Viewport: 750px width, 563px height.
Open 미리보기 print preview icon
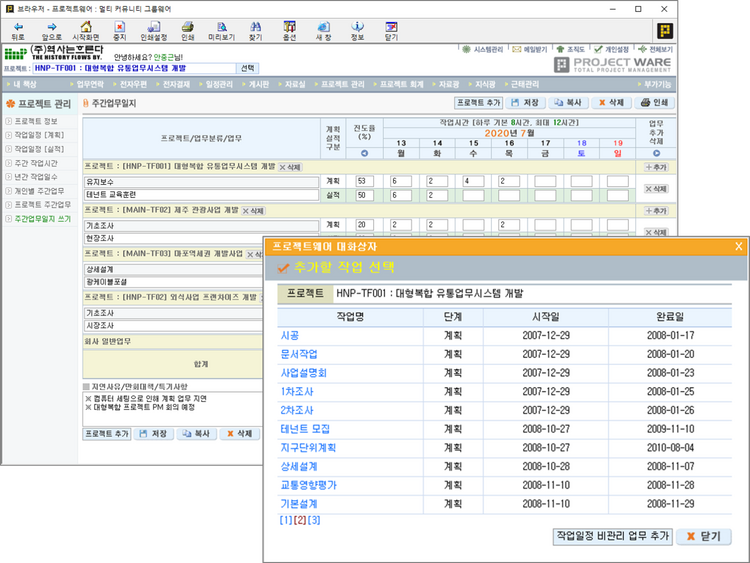(221, 31)
